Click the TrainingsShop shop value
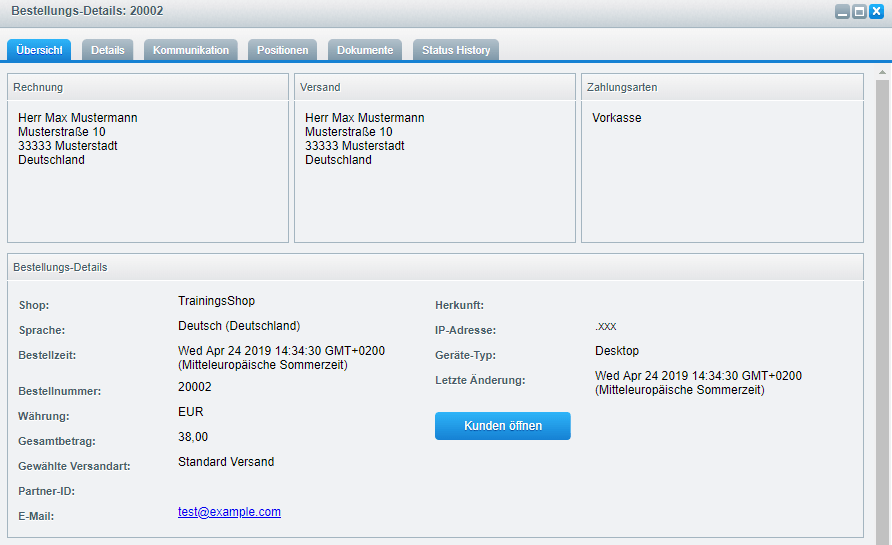 tap(216, 301)
